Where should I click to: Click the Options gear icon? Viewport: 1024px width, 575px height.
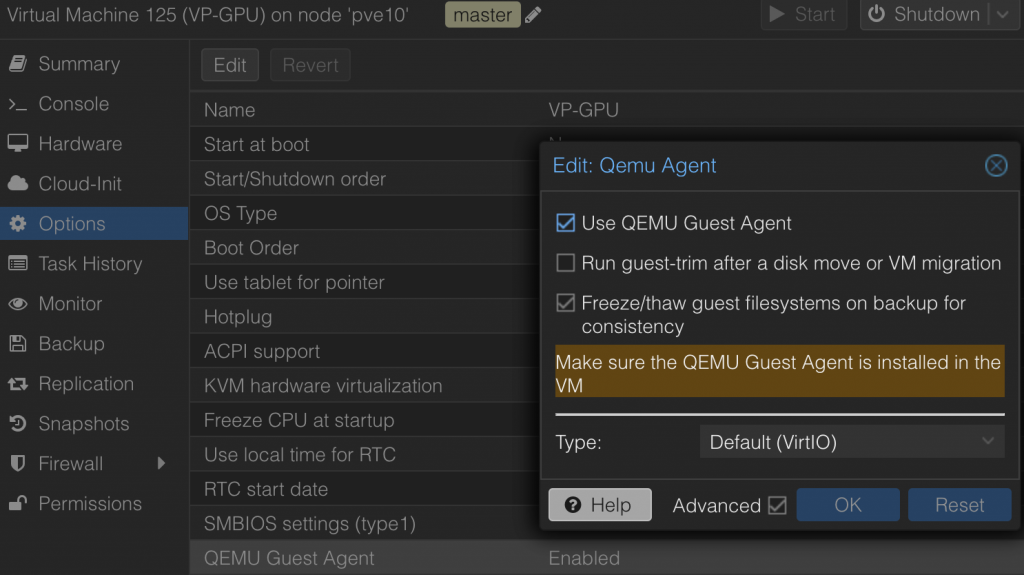coord(18,223)
